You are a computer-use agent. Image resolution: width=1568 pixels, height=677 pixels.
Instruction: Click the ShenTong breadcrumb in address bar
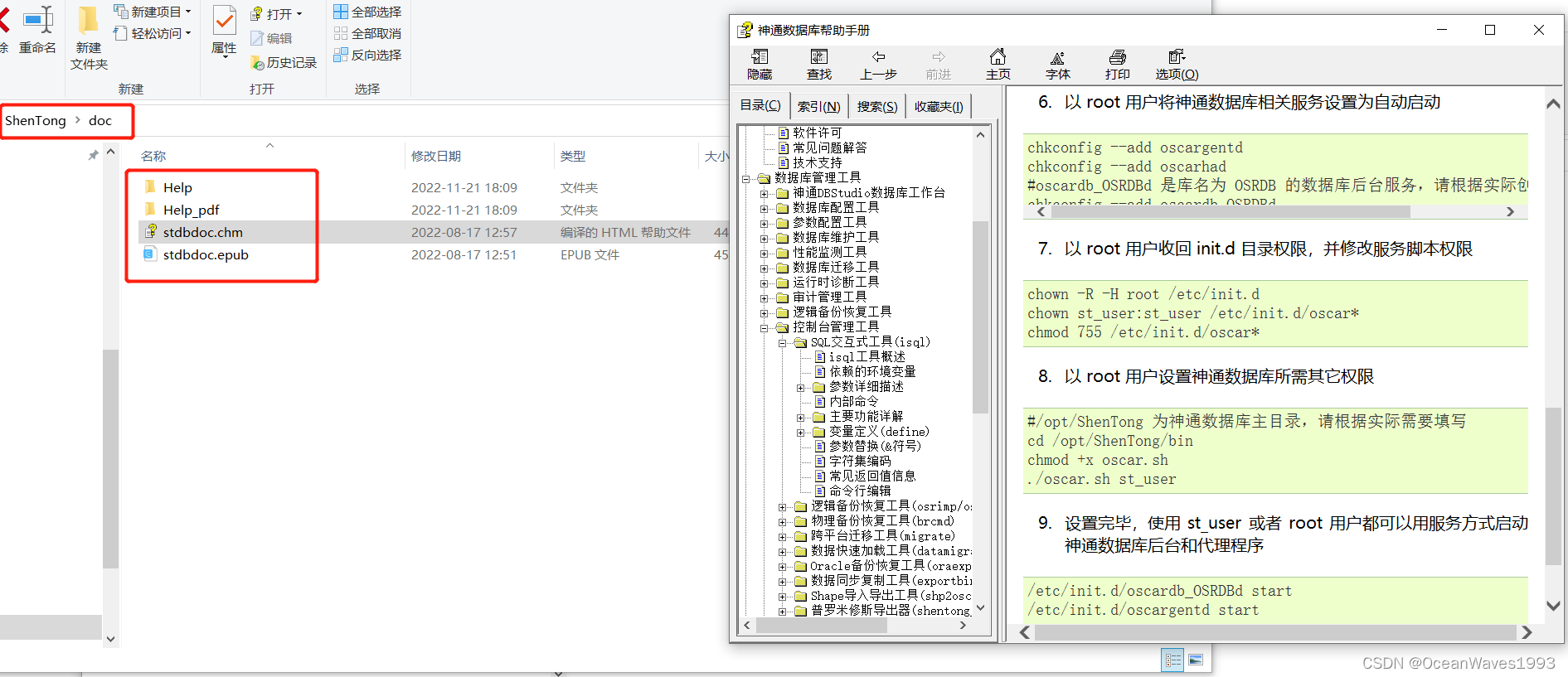(36, 120)
